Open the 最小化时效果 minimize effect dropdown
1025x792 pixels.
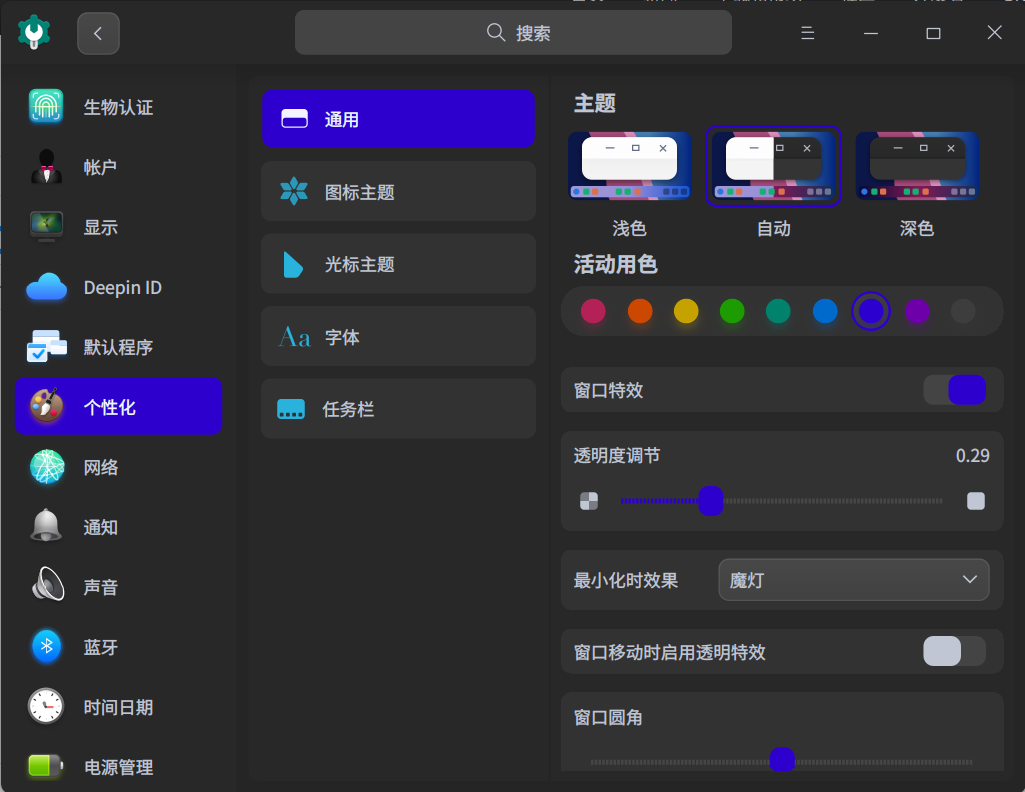[x=853, y=579]
